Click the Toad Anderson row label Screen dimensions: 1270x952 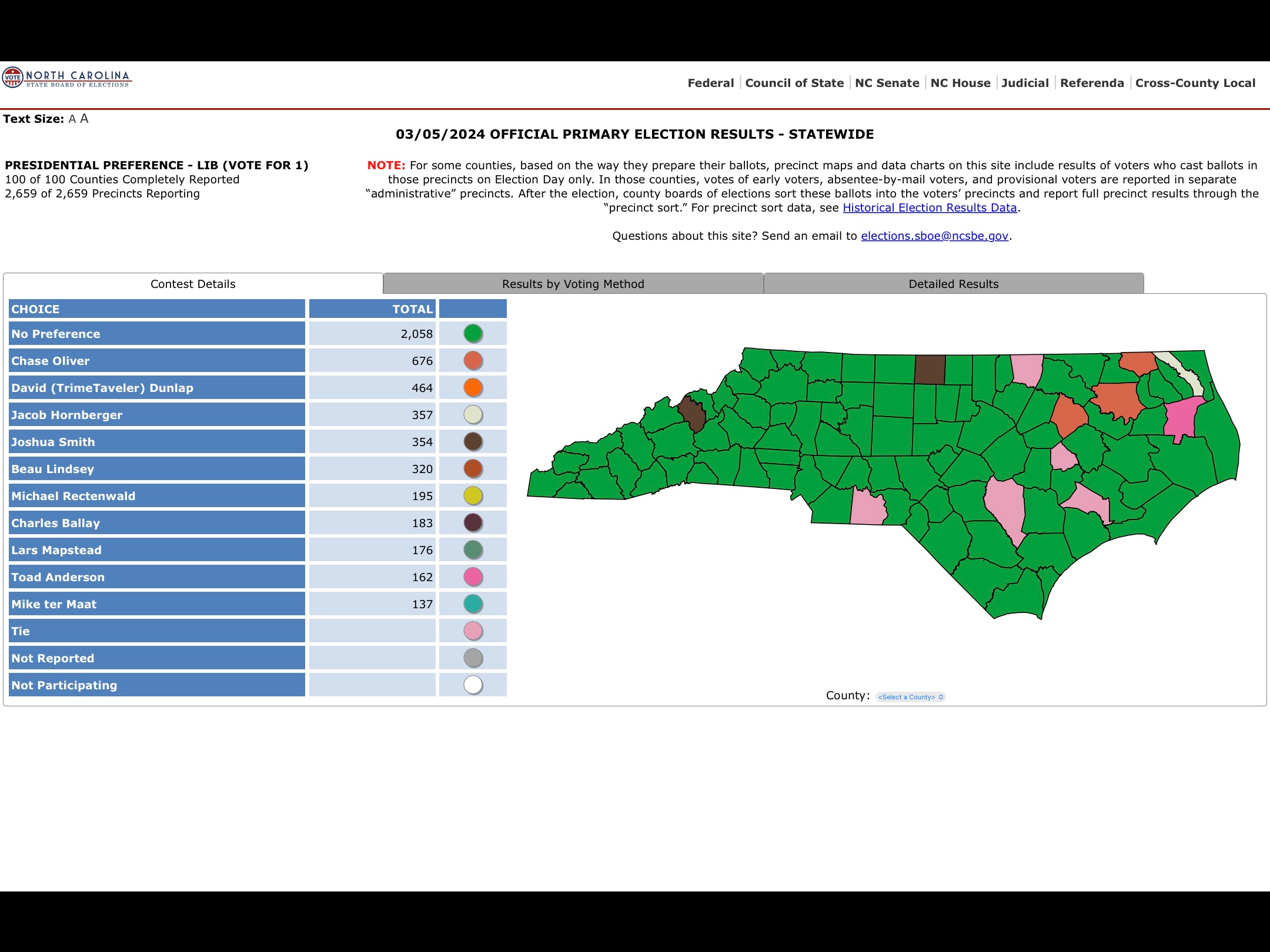[157, 577]
